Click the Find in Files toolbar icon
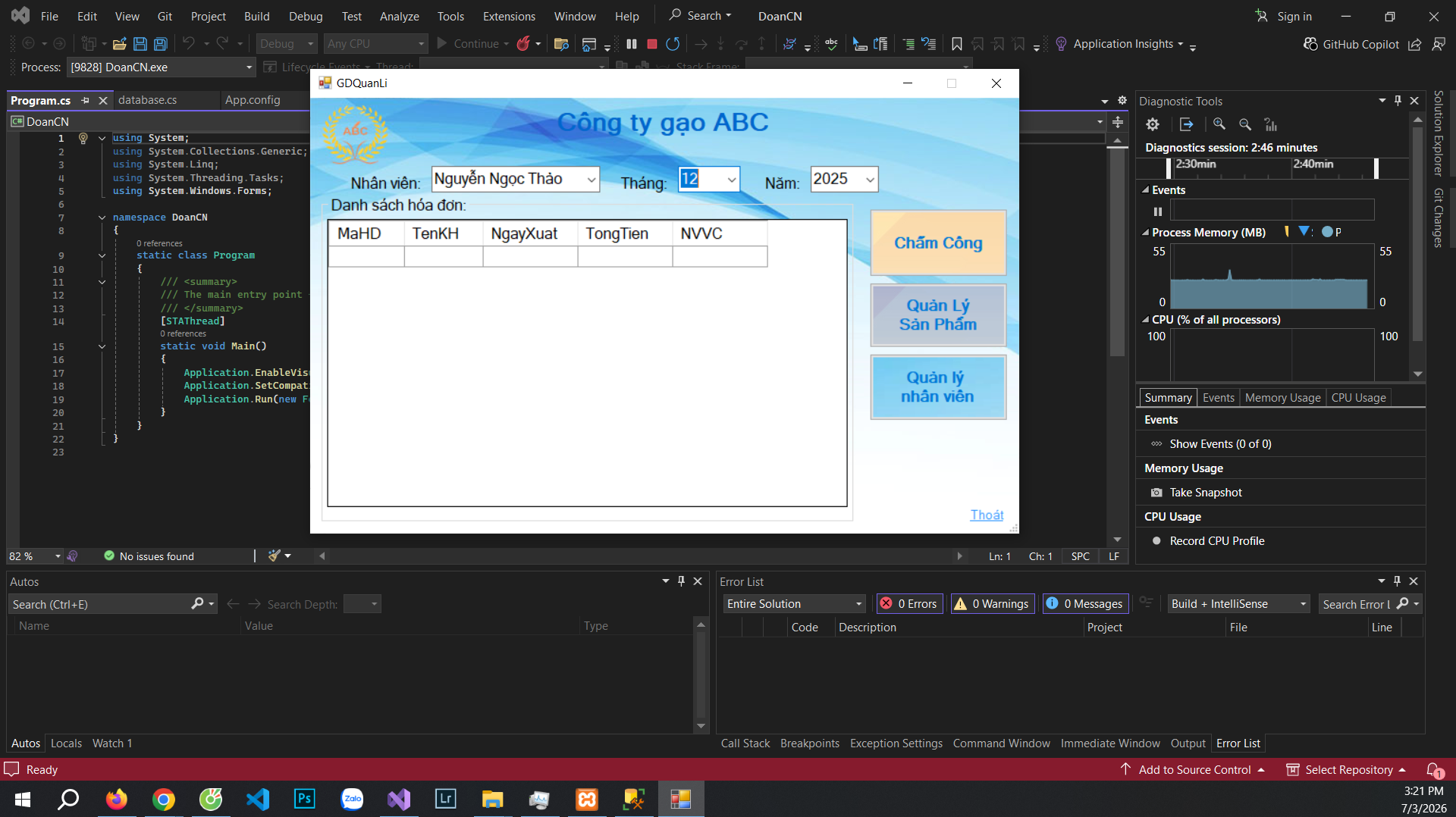Viewport: 1456px width, 817px height. (561, 44)
